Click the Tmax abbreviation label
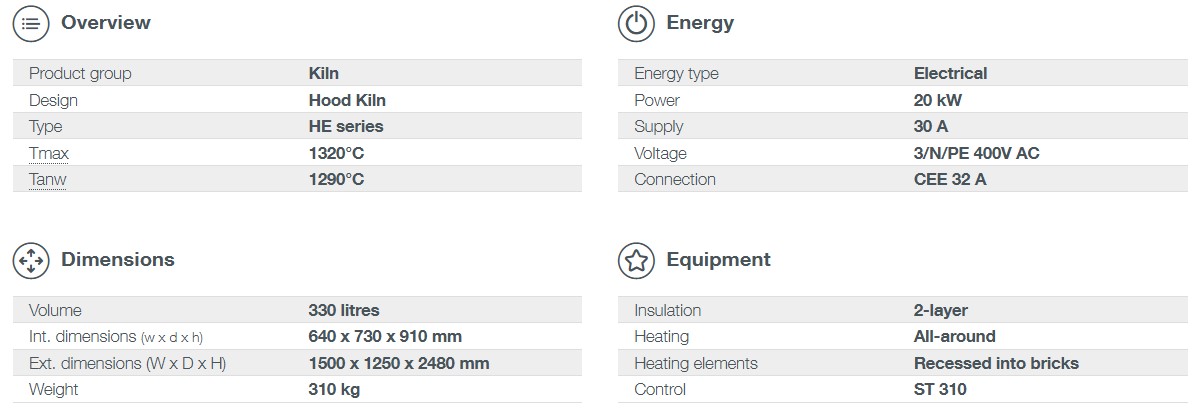Screen dimensions: 1196x415 tap(49, 153)
